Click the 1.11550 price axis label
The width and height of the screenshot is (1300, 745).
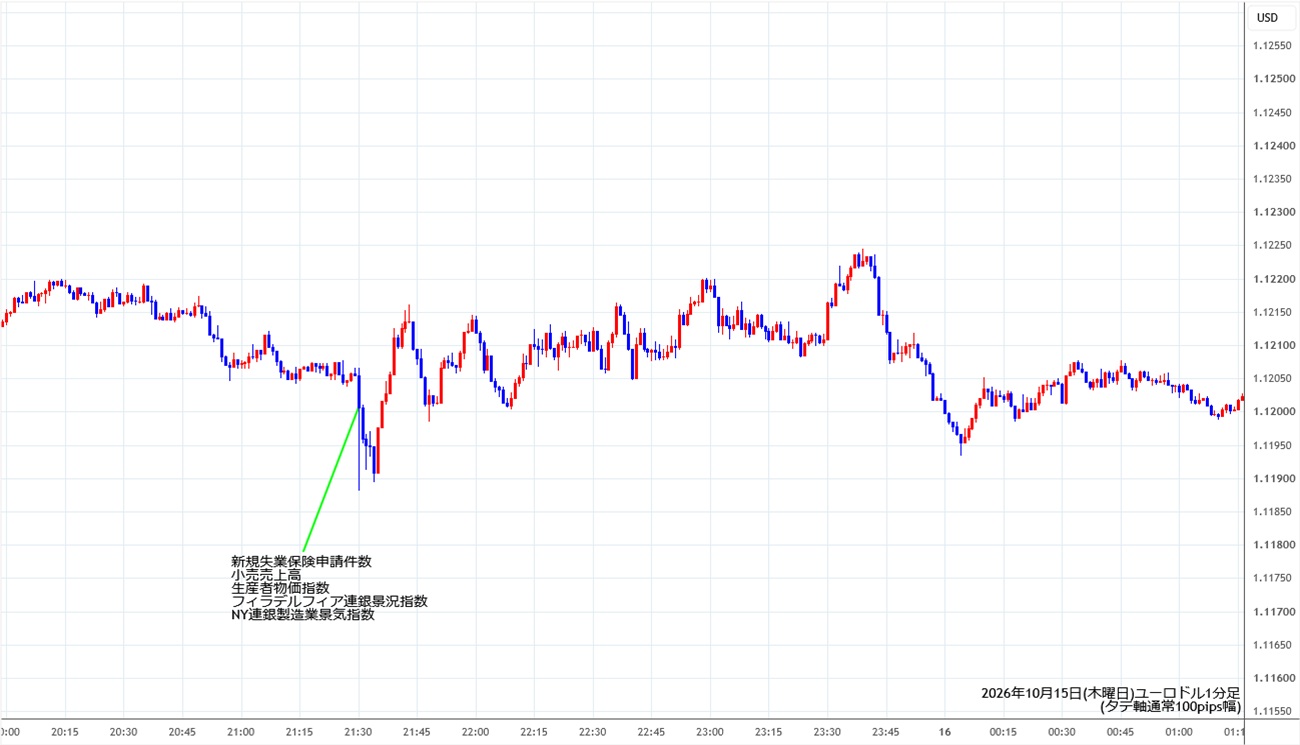coord(1272,711)
